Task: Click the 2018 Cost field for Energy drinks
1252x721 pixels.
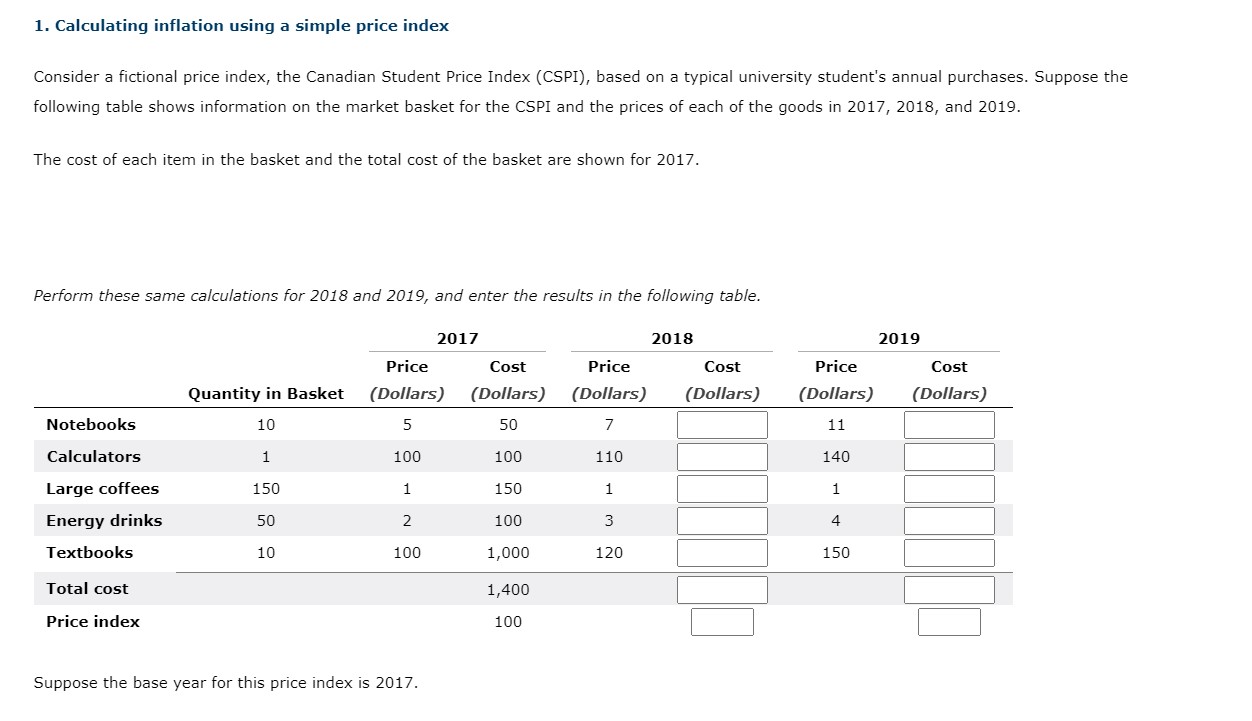Action: tap(722, 520)
